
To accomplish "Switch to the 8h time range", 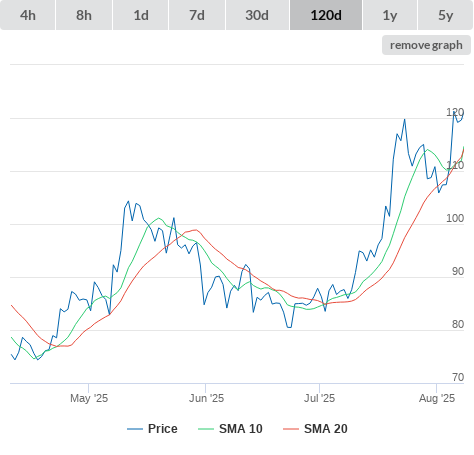I will tap(84, 15).
